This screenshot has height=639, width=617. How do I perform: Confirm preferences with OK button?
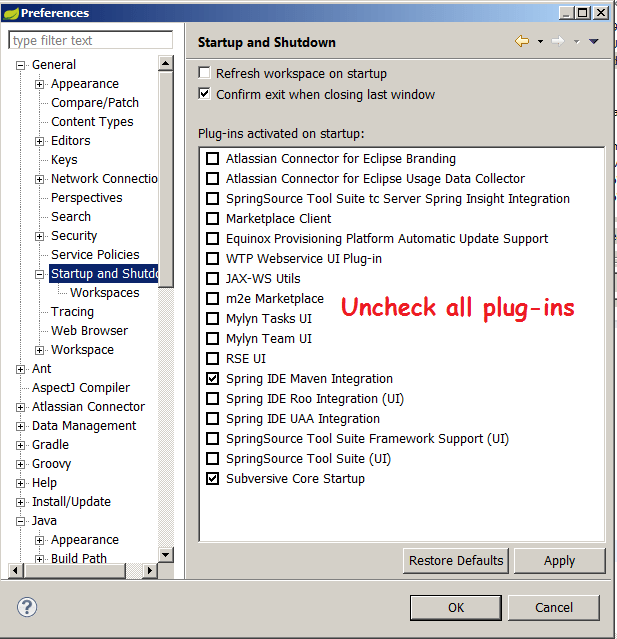point(456,608)
